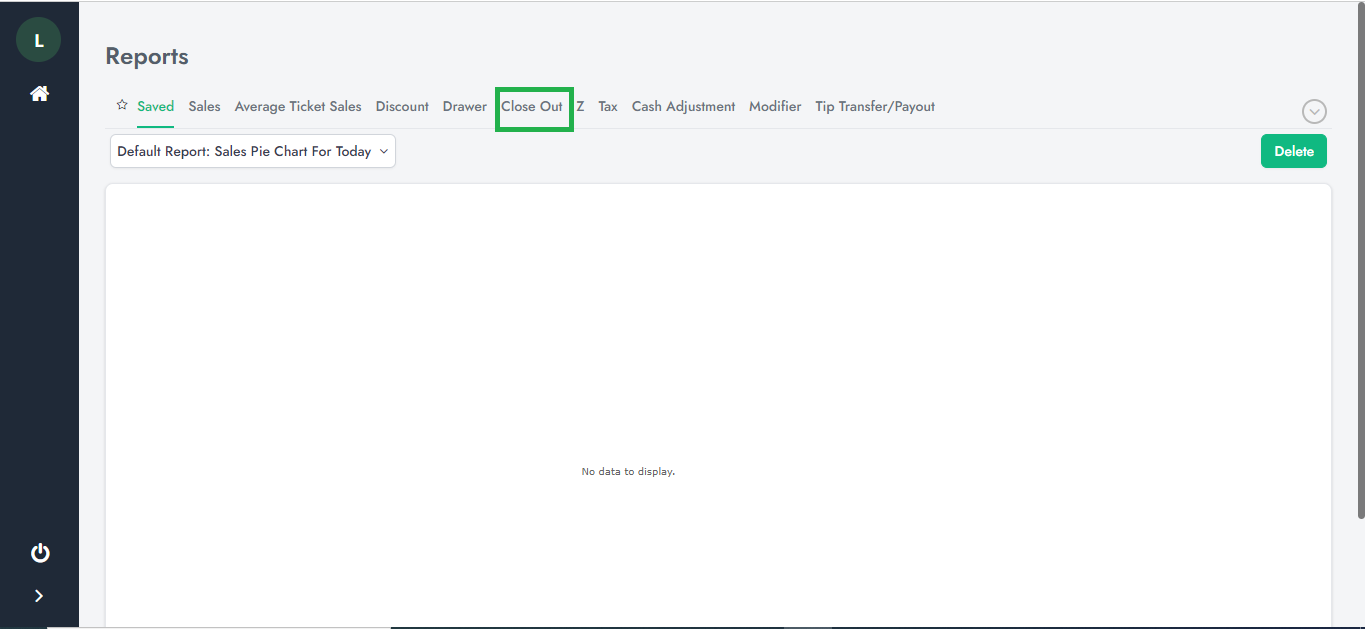
Task: Expand the sidebar with arrow chevron
Action: [x=39, y=596]
